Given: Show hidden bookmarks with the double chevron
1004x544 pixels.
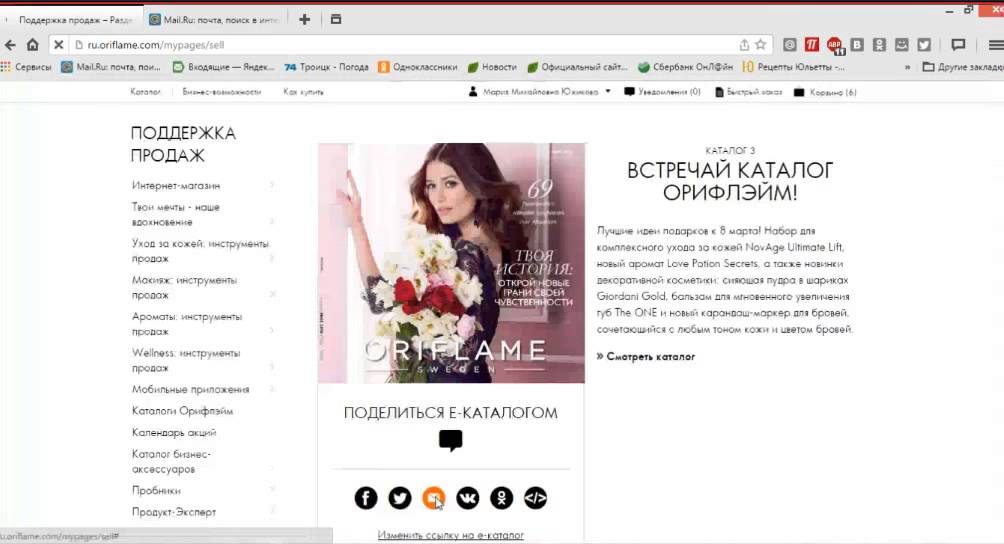Looking at the screenshot, I should coord(907,67).
